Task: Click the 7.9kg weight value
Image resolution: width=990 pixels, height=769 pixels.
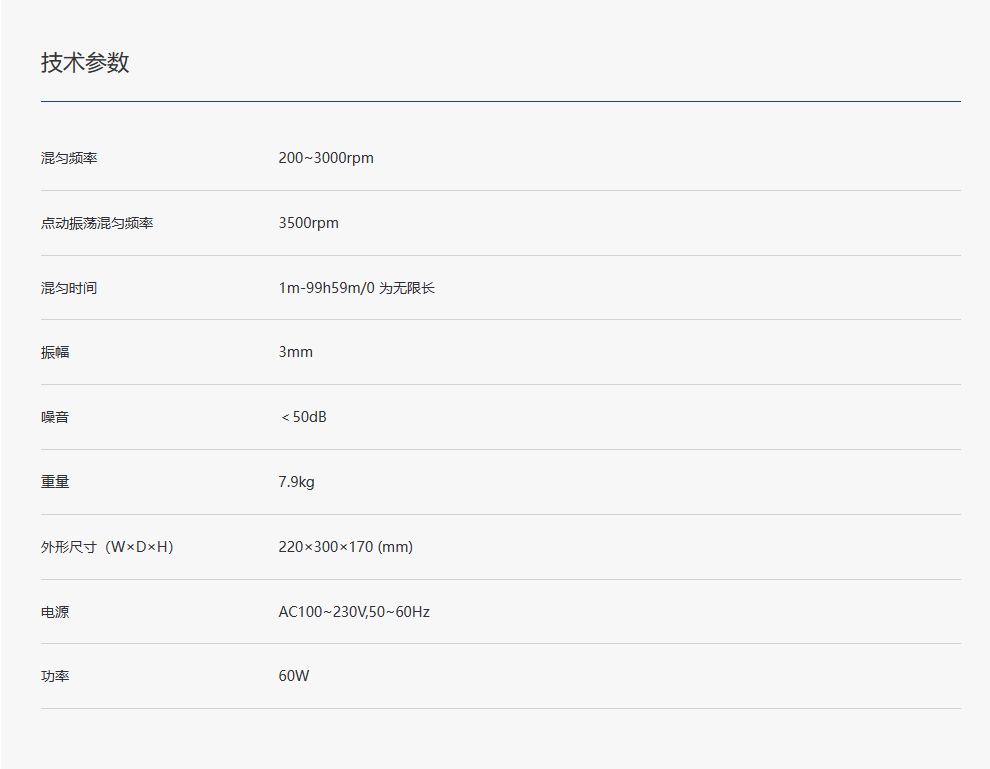Action: click(296, 482)
